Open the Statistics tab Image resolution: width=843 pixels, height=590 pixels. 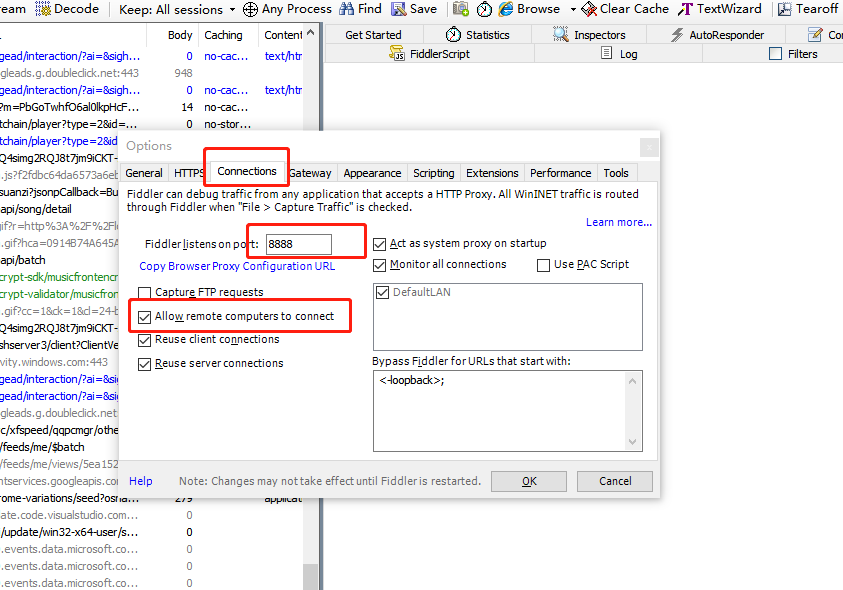pos(477,35)
